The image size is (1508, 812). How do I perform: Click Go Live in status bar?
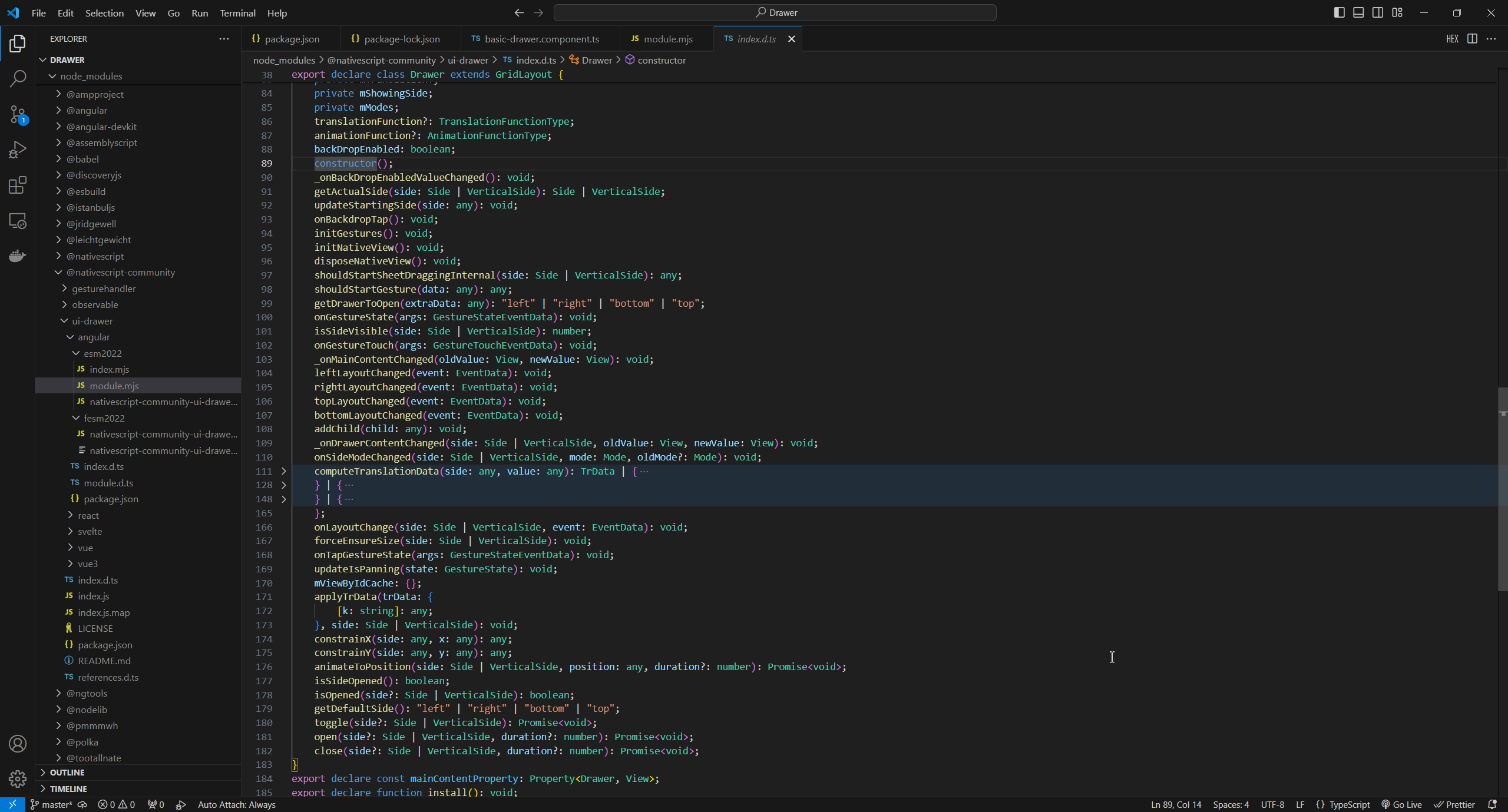1402,805
